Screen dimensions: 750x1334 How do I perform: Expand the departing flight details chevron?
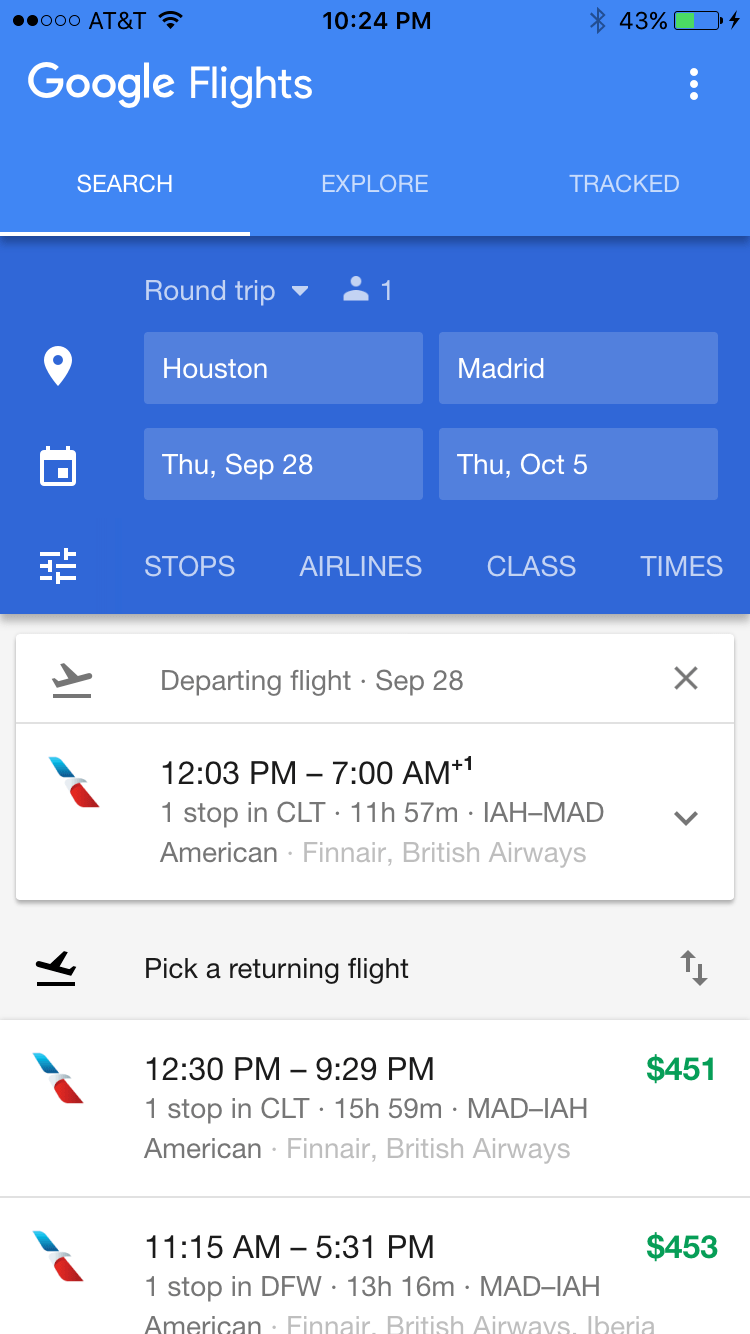click(x=686, y=817)
